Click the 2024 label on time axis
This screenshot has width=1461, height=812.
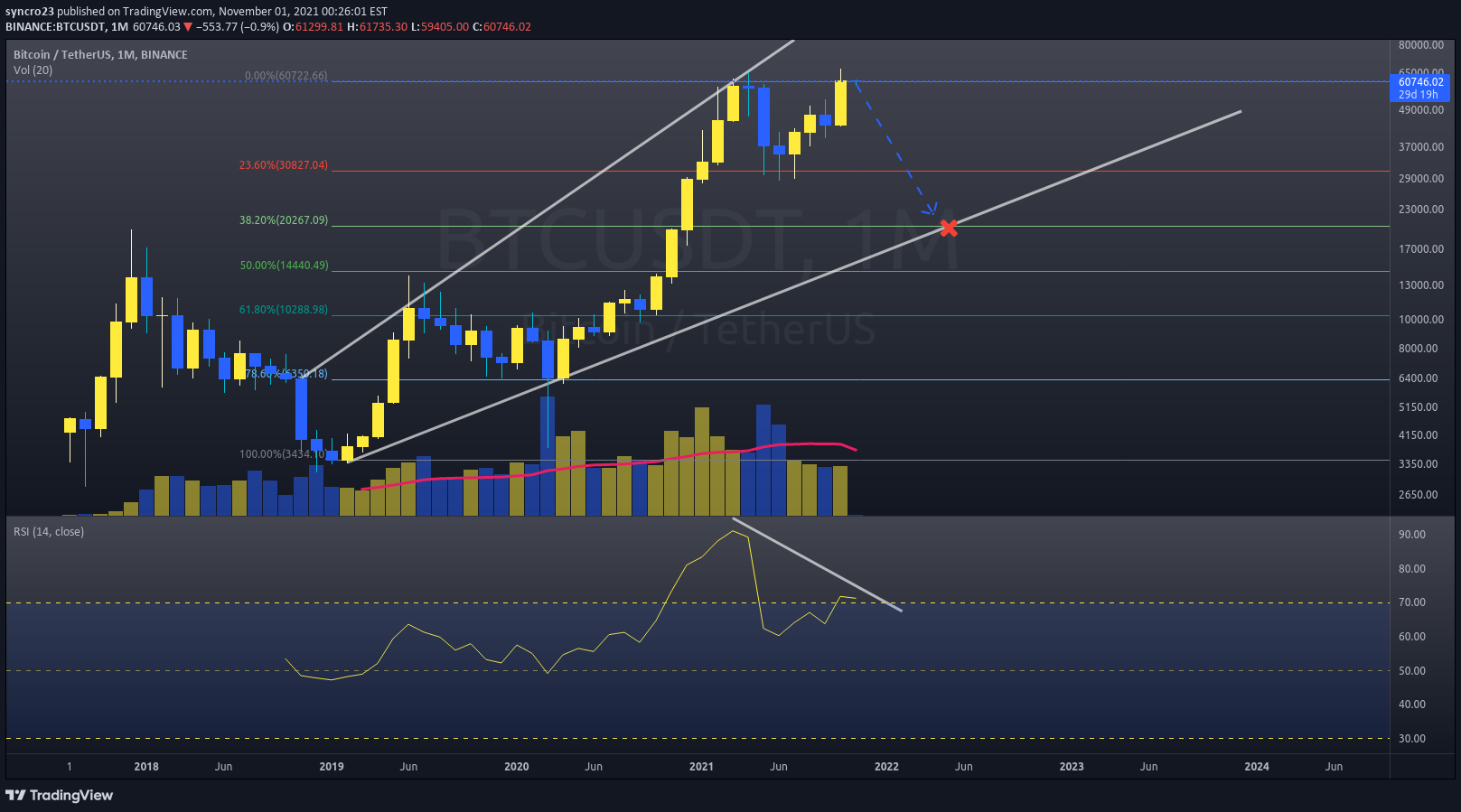point(1257,767)
